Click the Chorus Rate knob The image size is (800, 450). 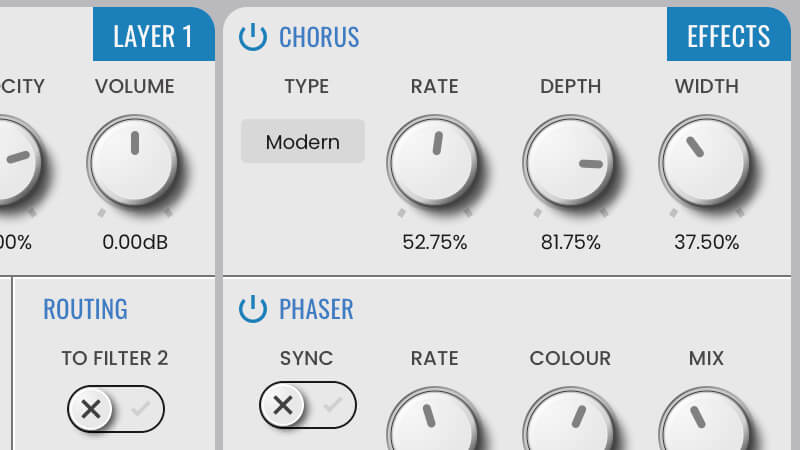point(434,161)
